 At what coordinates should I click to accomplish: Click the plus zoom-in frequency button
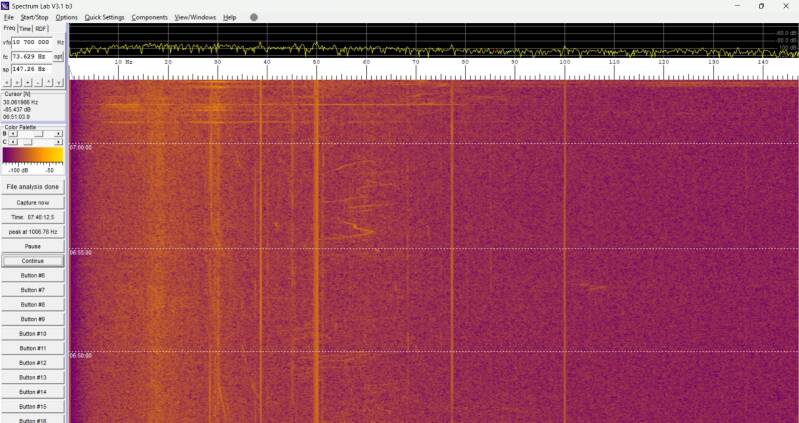click(x=28, y=83)
